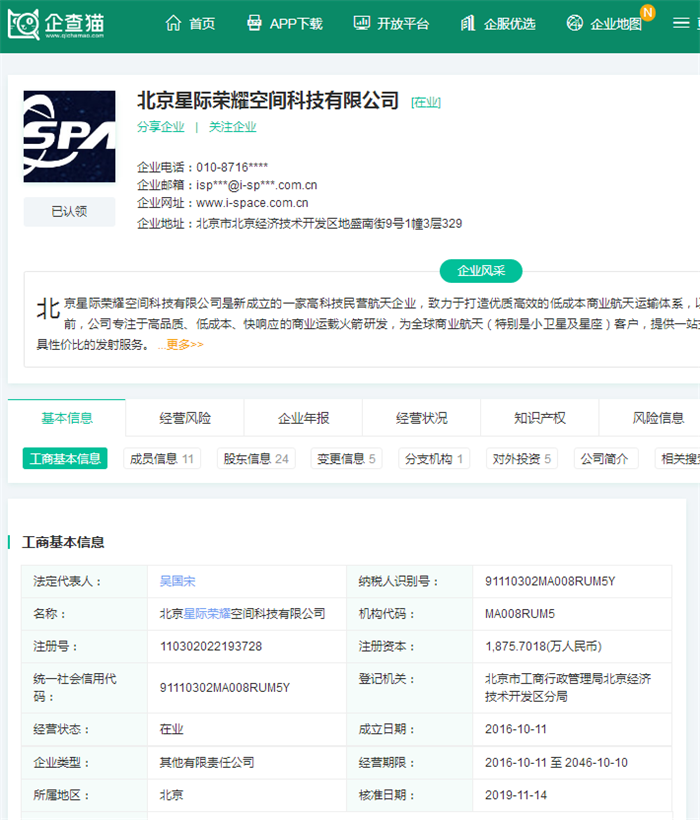Click the 成立日期 value 2016-10-11
The height and width of the screenshot is (820, 700).
coord(515,729)
